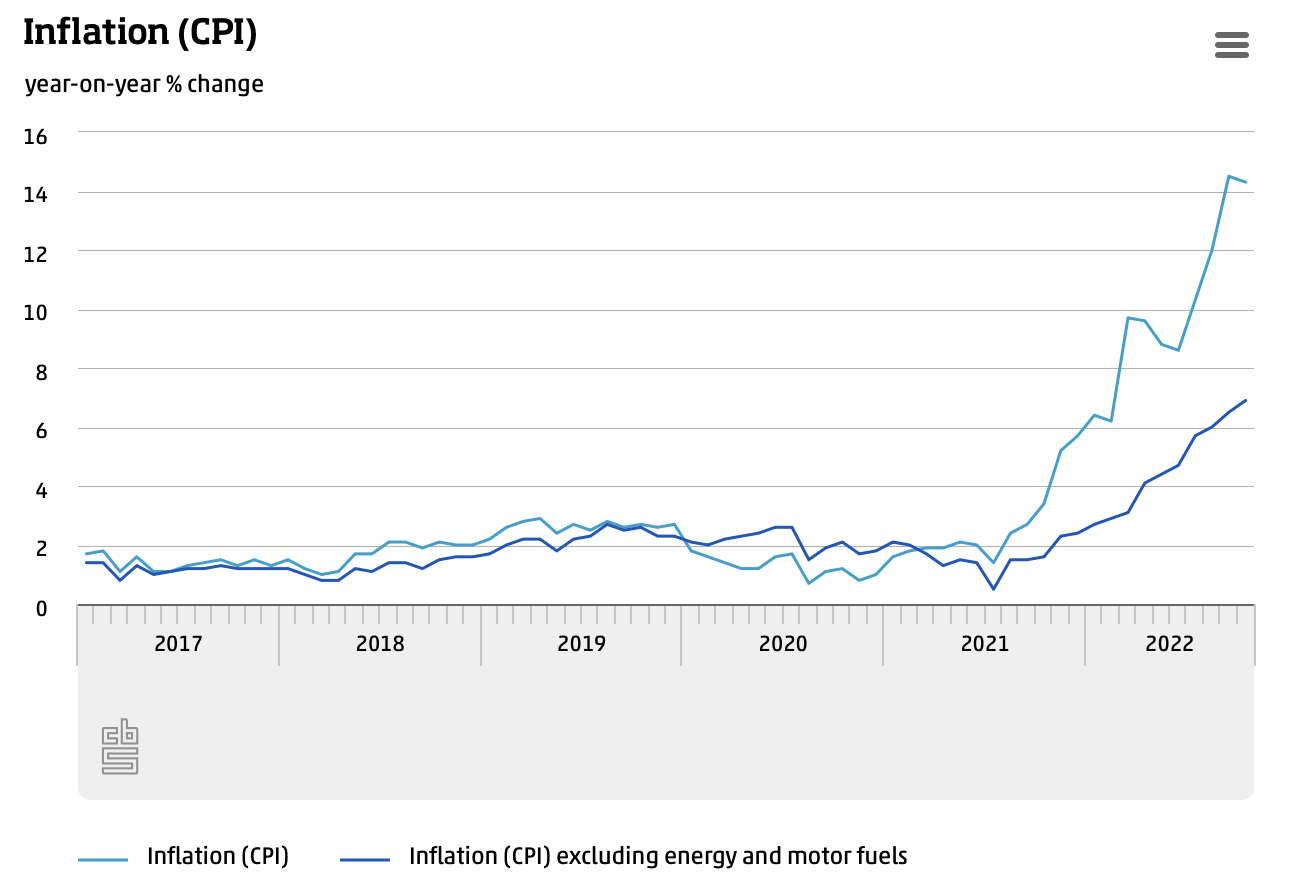Click the y-axis value 4
Image resolution: width=1290 pixels, height=892 pixels.
[x=41, y=490]
